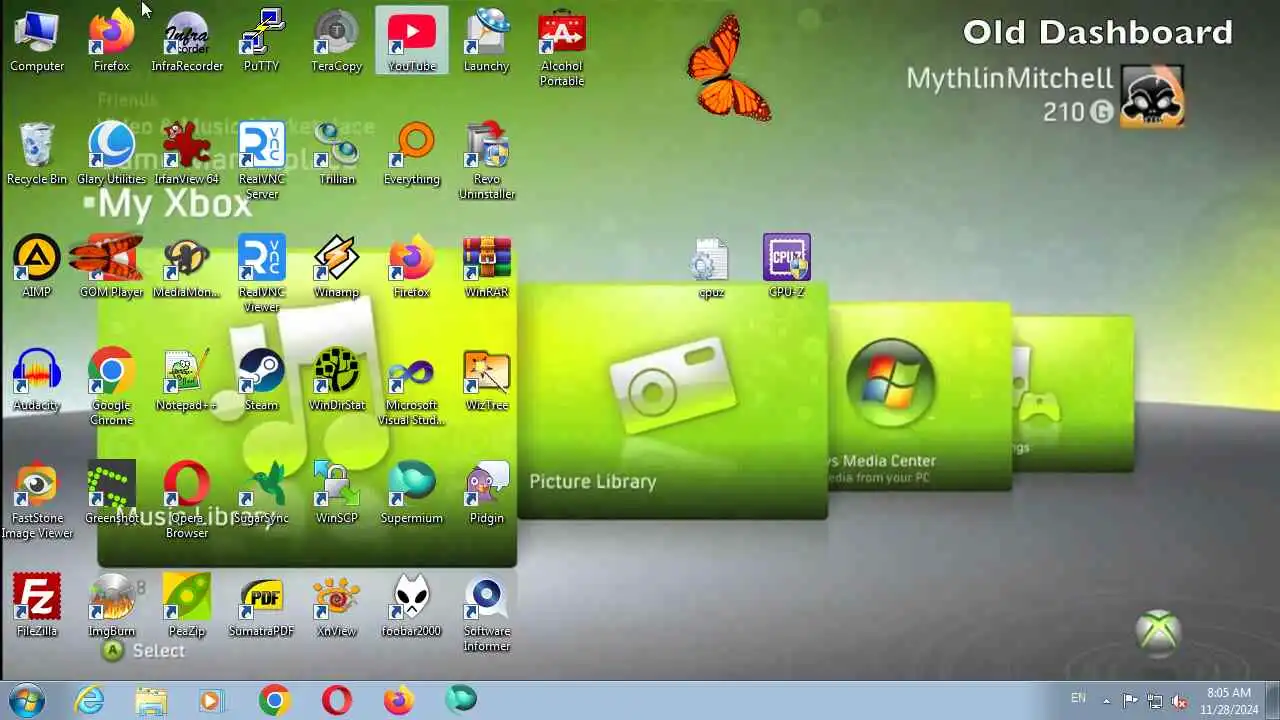The image size is (1280, 720).
Task: Select the Google Chrome desktop shortcut
Action: click(x=112, y=387)
